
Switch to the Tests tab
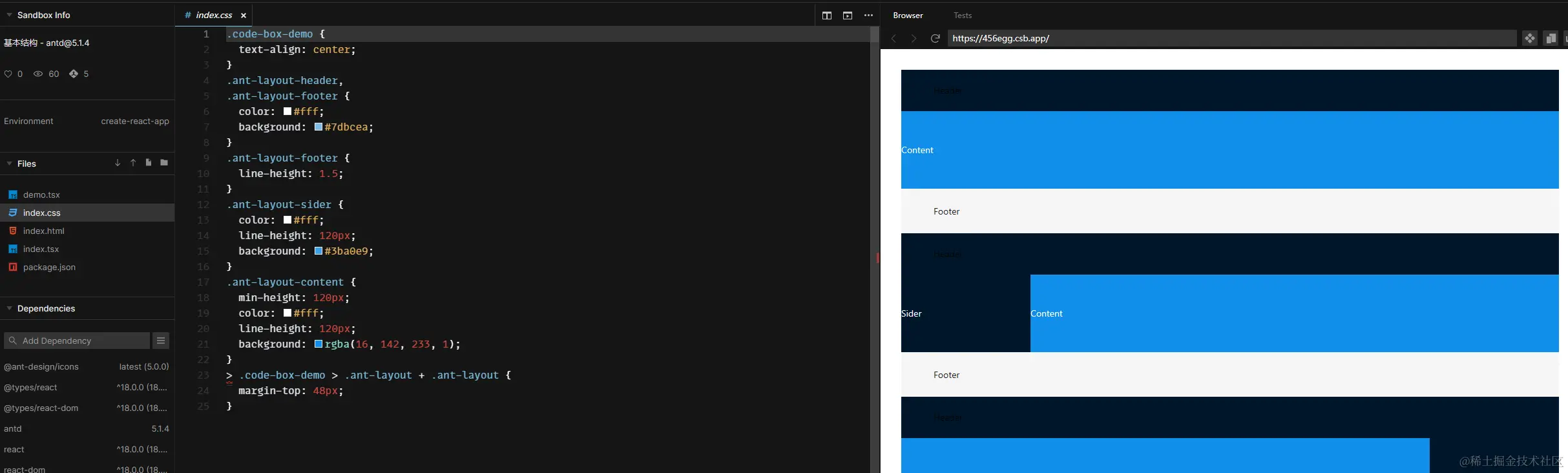(x=963, y=16)
